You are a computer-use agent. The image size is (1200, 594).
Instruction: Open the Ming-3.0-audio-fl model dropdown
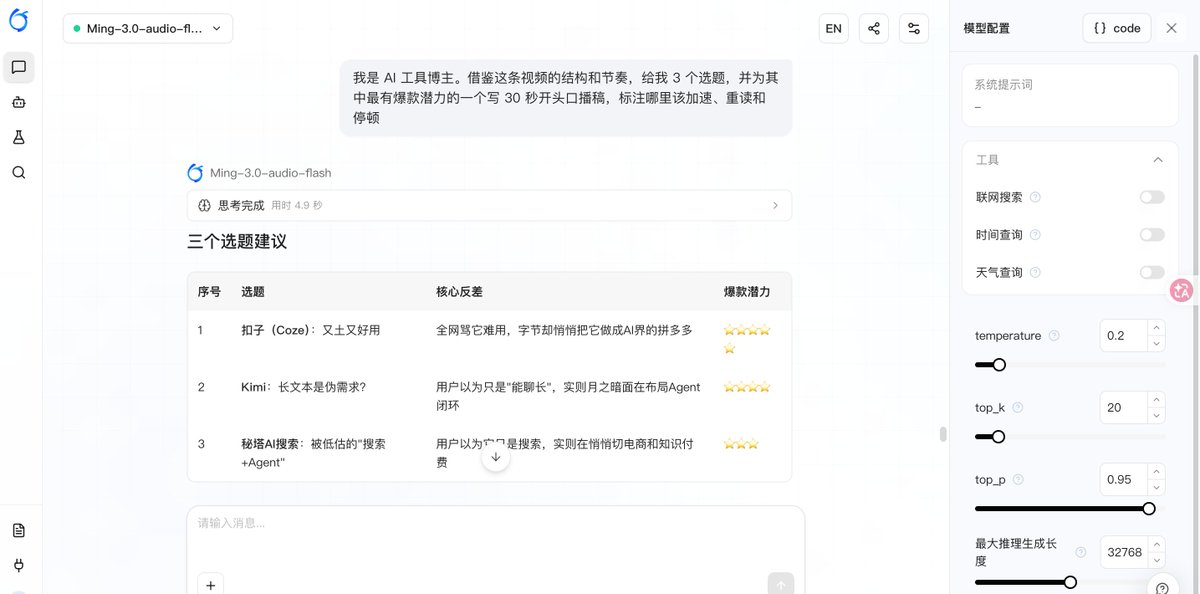coord(148,28)
